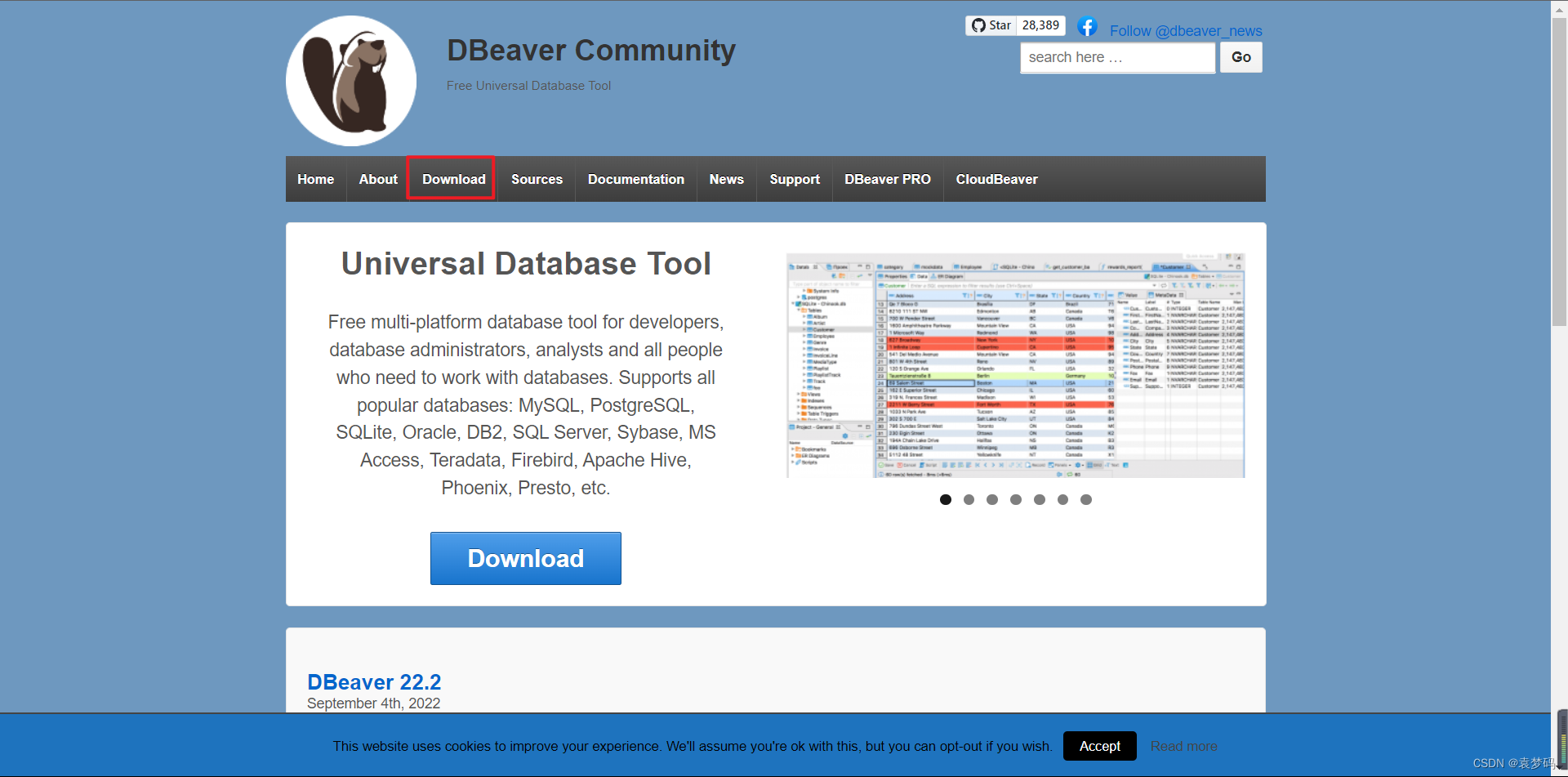1568x777 pixels.
Task: Click the Facebook icon in header
Action: [x=1087, y=27]
